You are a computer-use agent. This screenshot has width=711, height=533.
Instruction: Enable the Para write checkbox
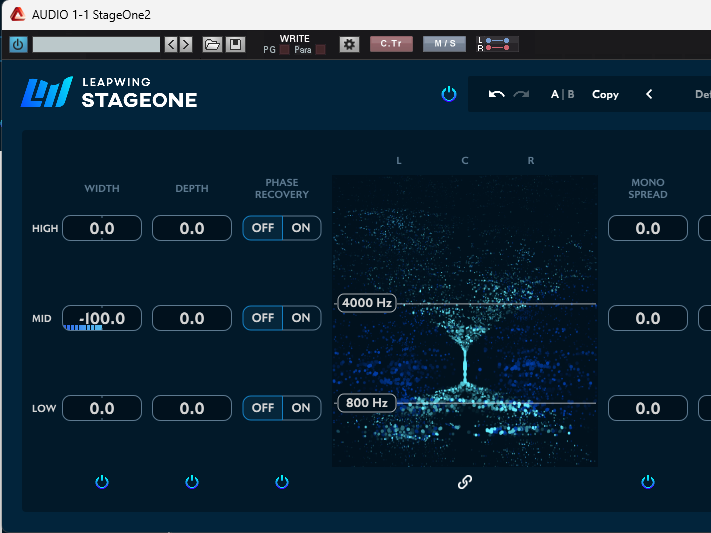[x=320, y=50]
